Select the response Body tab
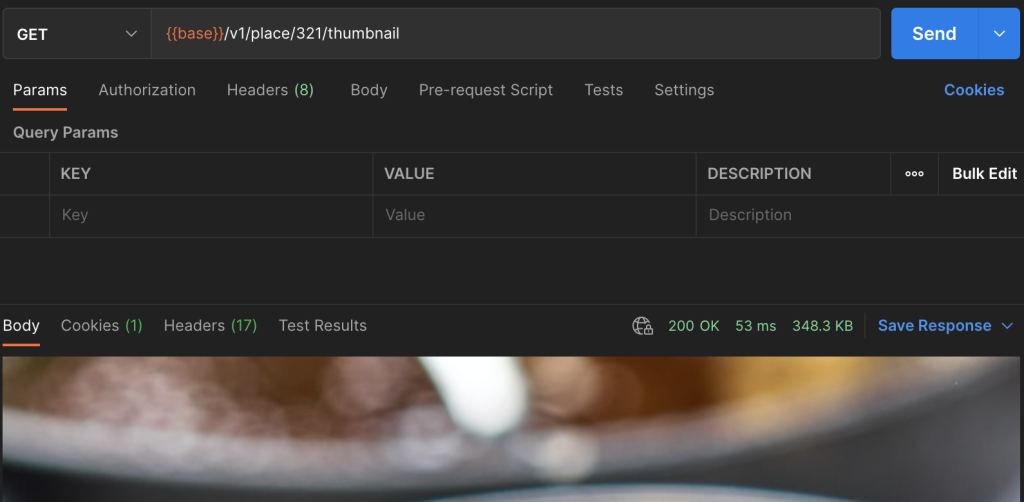The width and height of the screenshot is (1024, 502). [21, 326]
